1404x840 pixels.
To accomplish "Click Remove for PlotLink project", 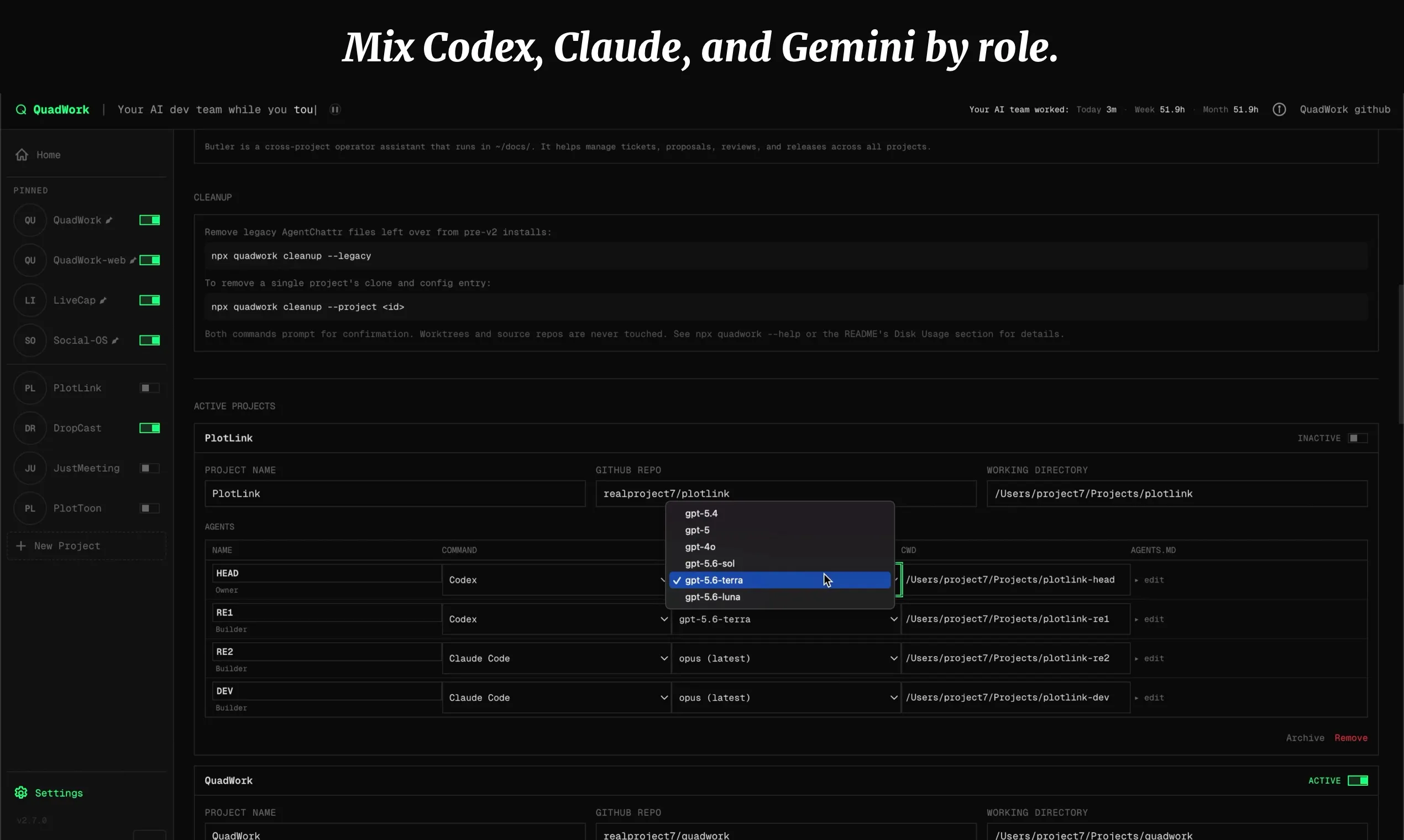I will tap(1351, 738).
